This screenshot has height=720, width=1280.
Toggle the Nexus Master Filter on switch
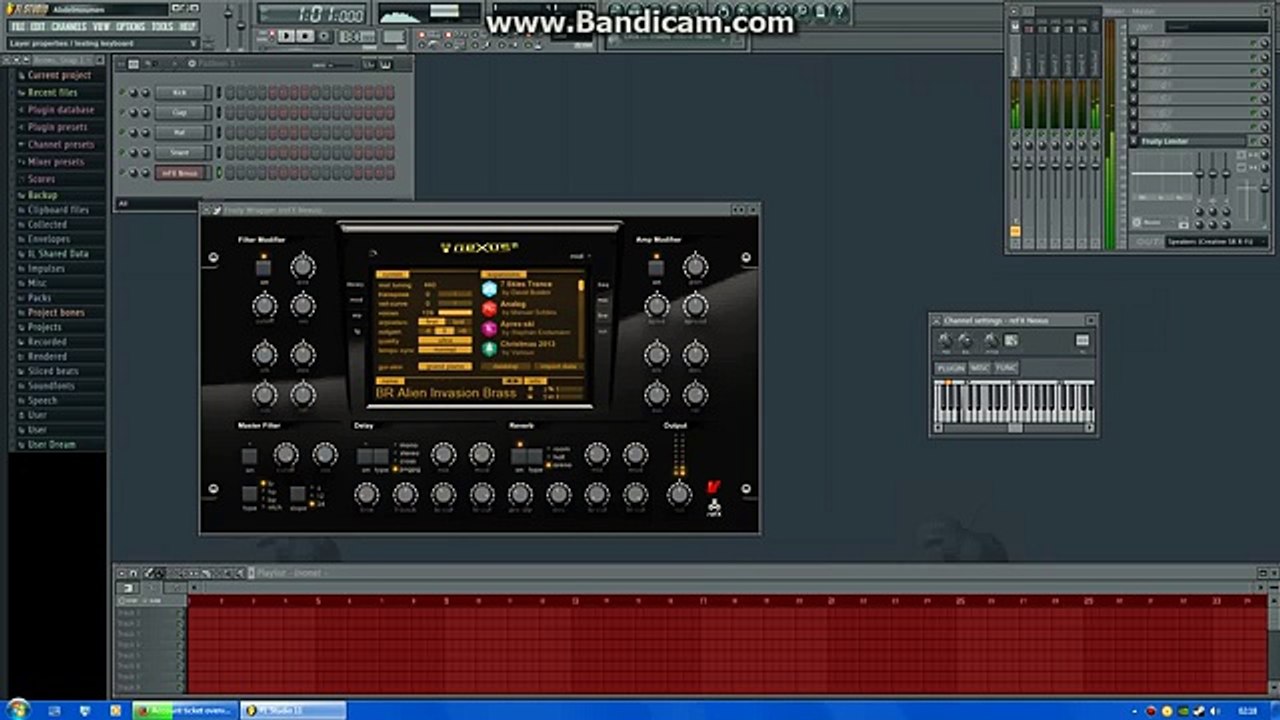tap(249, 456)
